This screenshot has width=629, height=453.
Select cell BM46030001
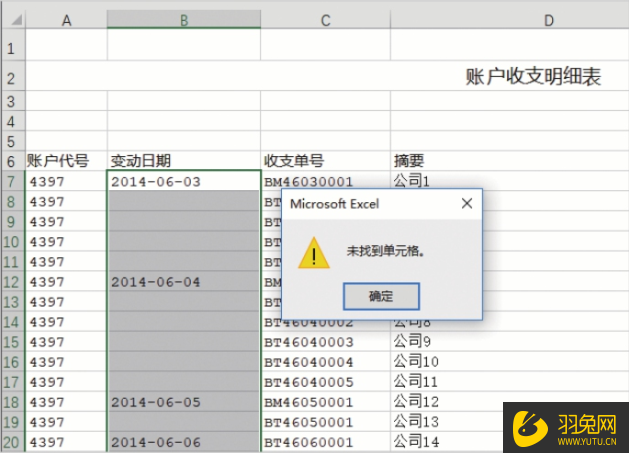coord(325,181)
